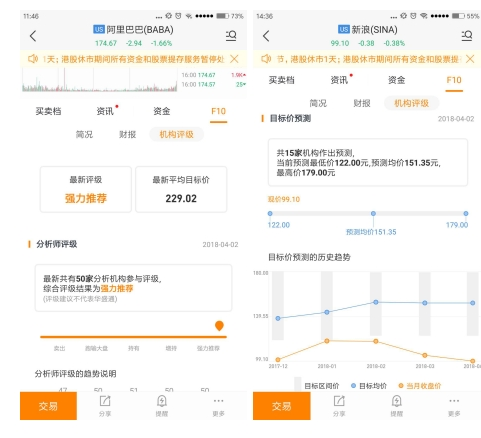Go back from the BABA (阿里巴巴) screen
481x438 pixels.
pyautogui.click(x=33, y=36)
